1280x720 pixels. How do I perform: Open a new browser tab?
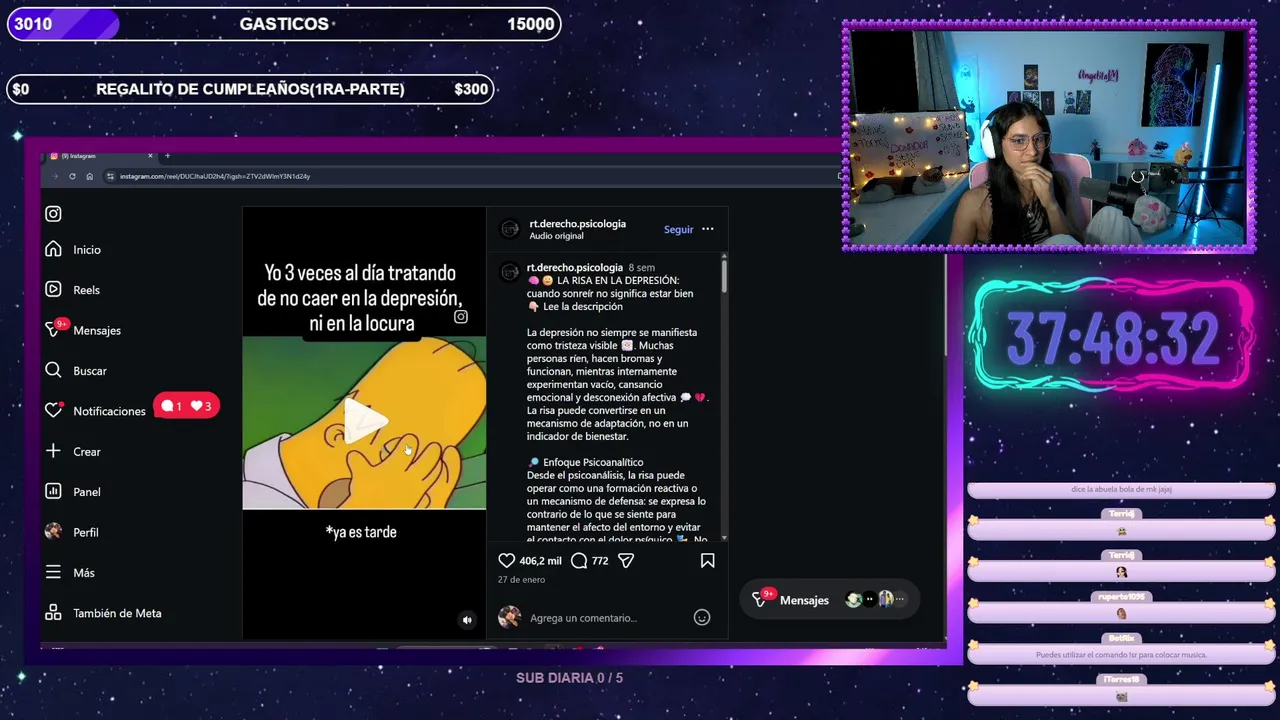167,155
